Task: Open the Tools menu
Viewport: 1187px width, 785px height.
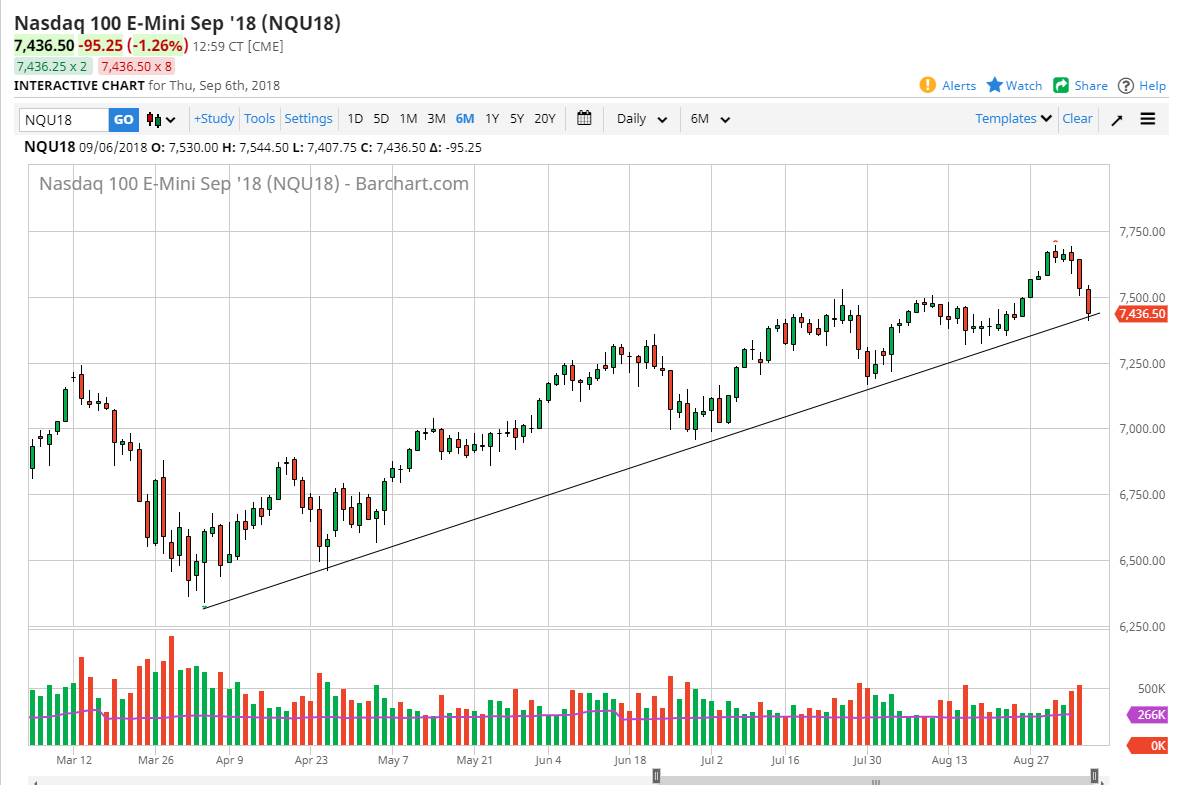Action: click(259, 119)
